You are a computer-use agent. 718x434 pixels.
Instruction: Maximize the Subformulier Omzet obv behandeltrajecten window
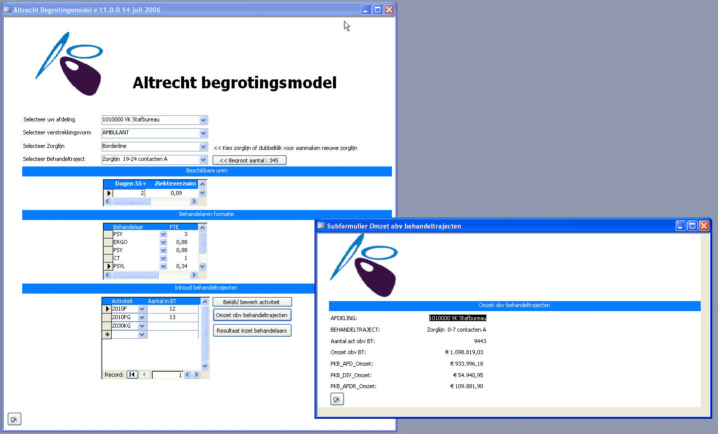click(x=692, y=226)
